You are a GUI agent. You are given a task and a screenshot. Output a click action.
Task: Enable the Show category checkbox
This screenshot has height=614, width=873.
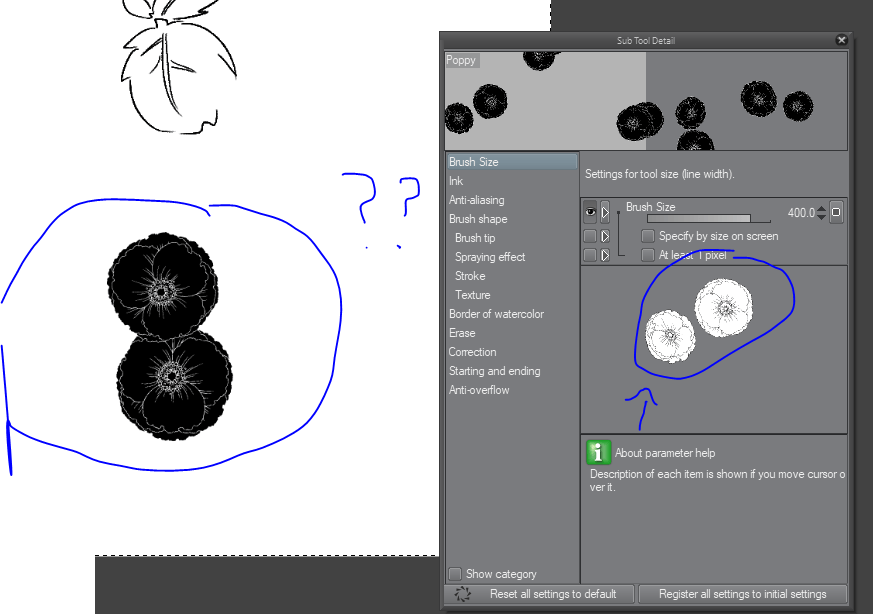click(455, 574)
